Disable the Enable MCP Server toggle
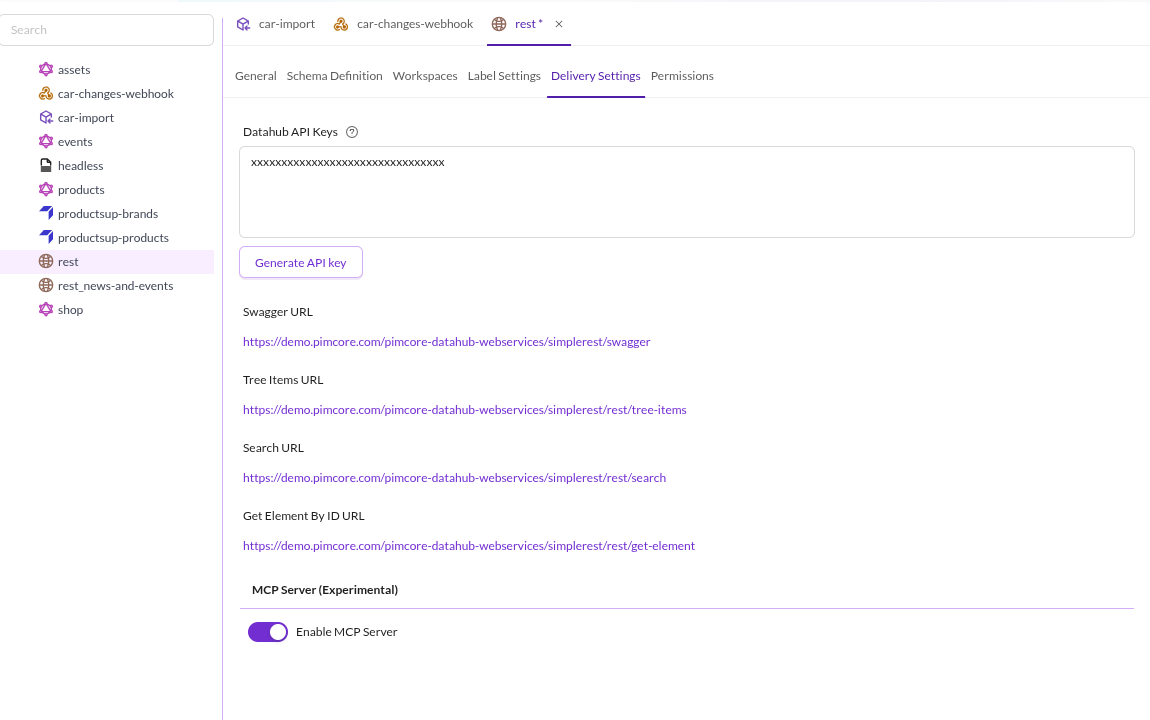The image size is (1150, 720). (268, 632)
